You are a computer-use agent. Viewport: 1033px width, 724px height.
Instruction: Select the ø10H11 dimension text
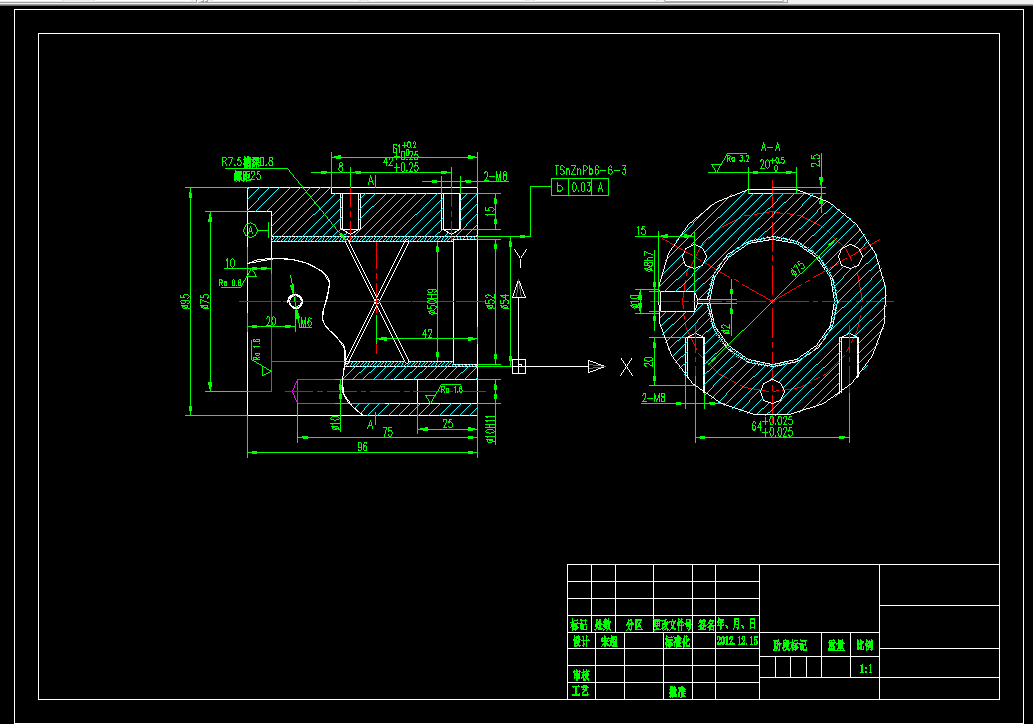[491, 429]
